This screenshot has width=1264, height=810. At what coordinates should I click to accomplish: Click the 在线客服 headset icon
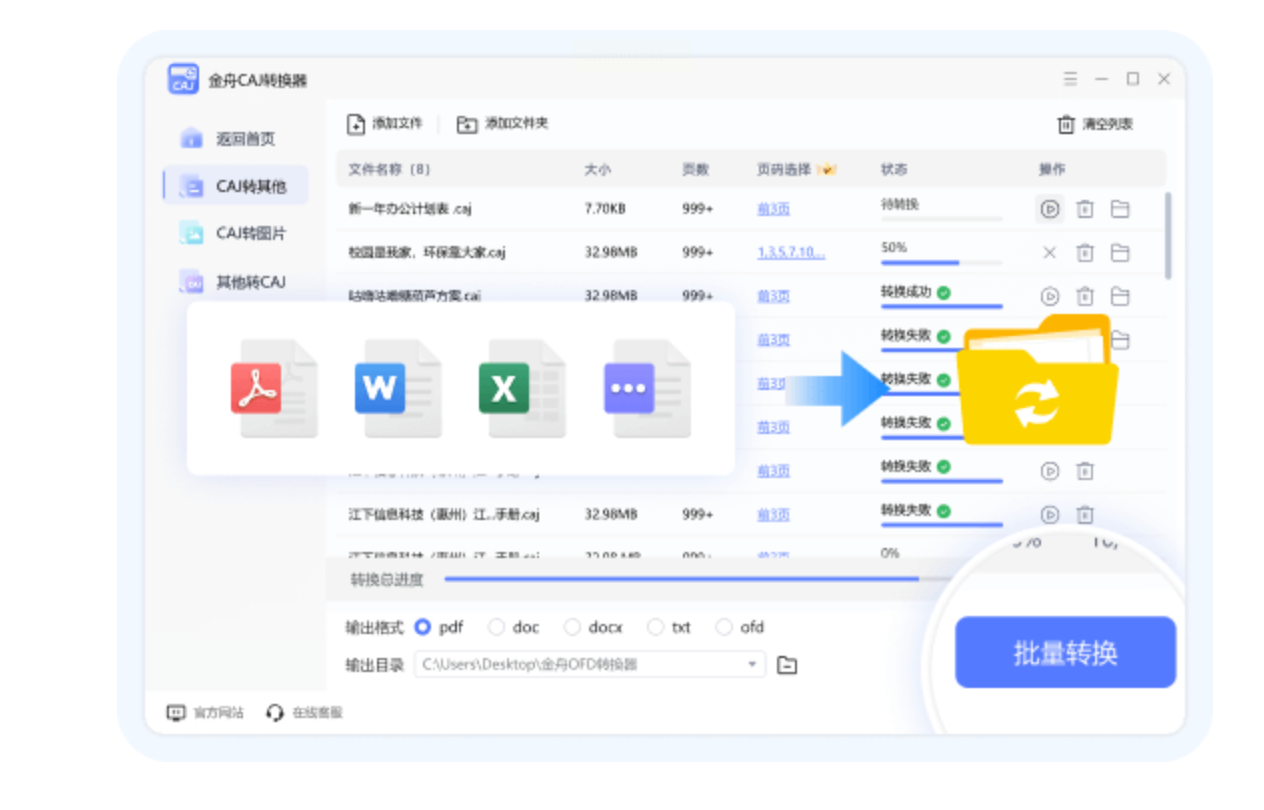pyautogui.click(x=275, y=713)
